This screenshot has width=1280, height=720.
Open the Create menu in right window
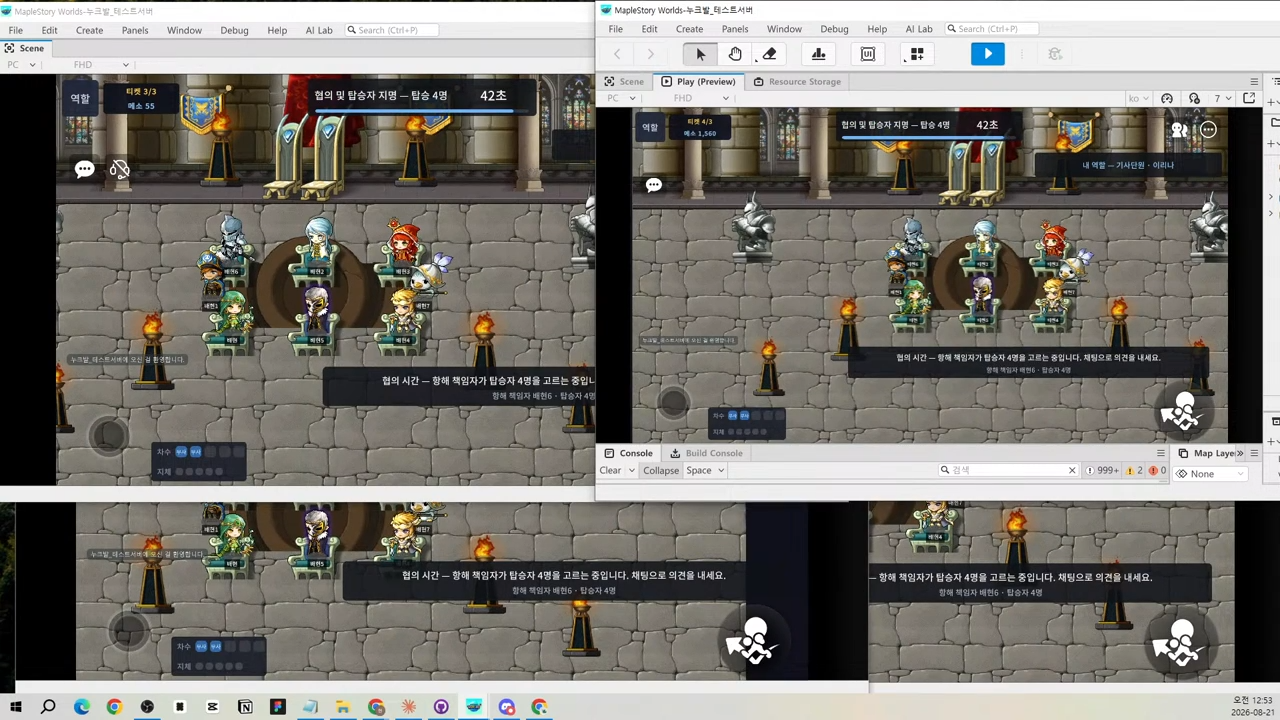(689, 29)
